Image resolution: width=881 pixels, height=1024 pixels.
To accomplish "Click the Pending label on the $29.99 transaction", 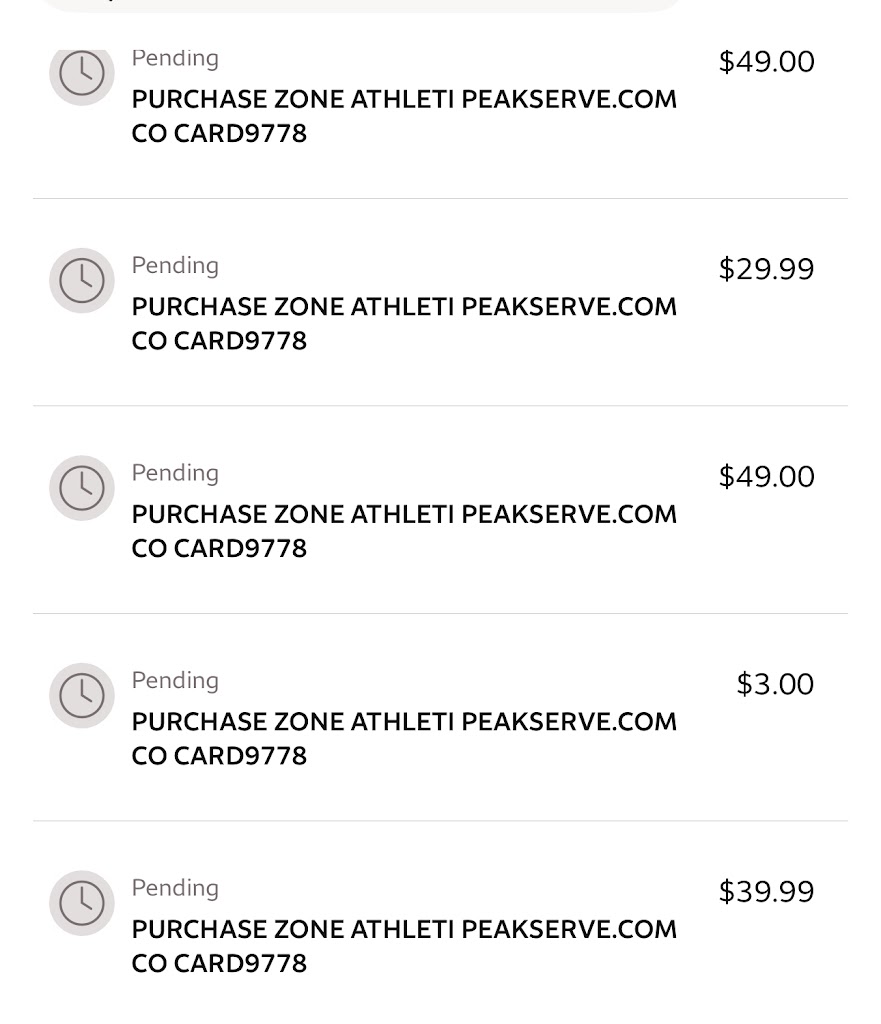I will click(x=175, y=265).
